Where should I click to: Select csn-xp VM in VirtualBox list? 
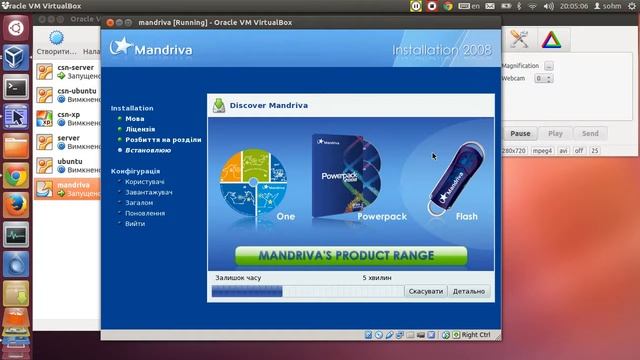point(68,119)
